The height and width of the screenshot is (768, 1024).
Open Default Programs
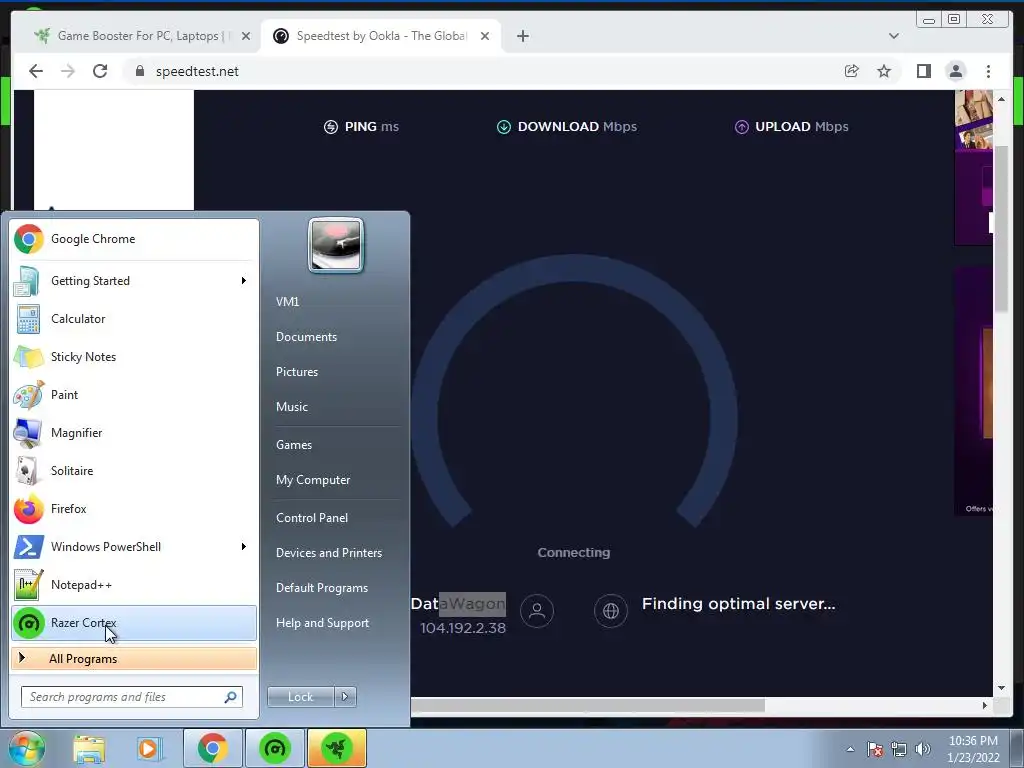point(322,588)
